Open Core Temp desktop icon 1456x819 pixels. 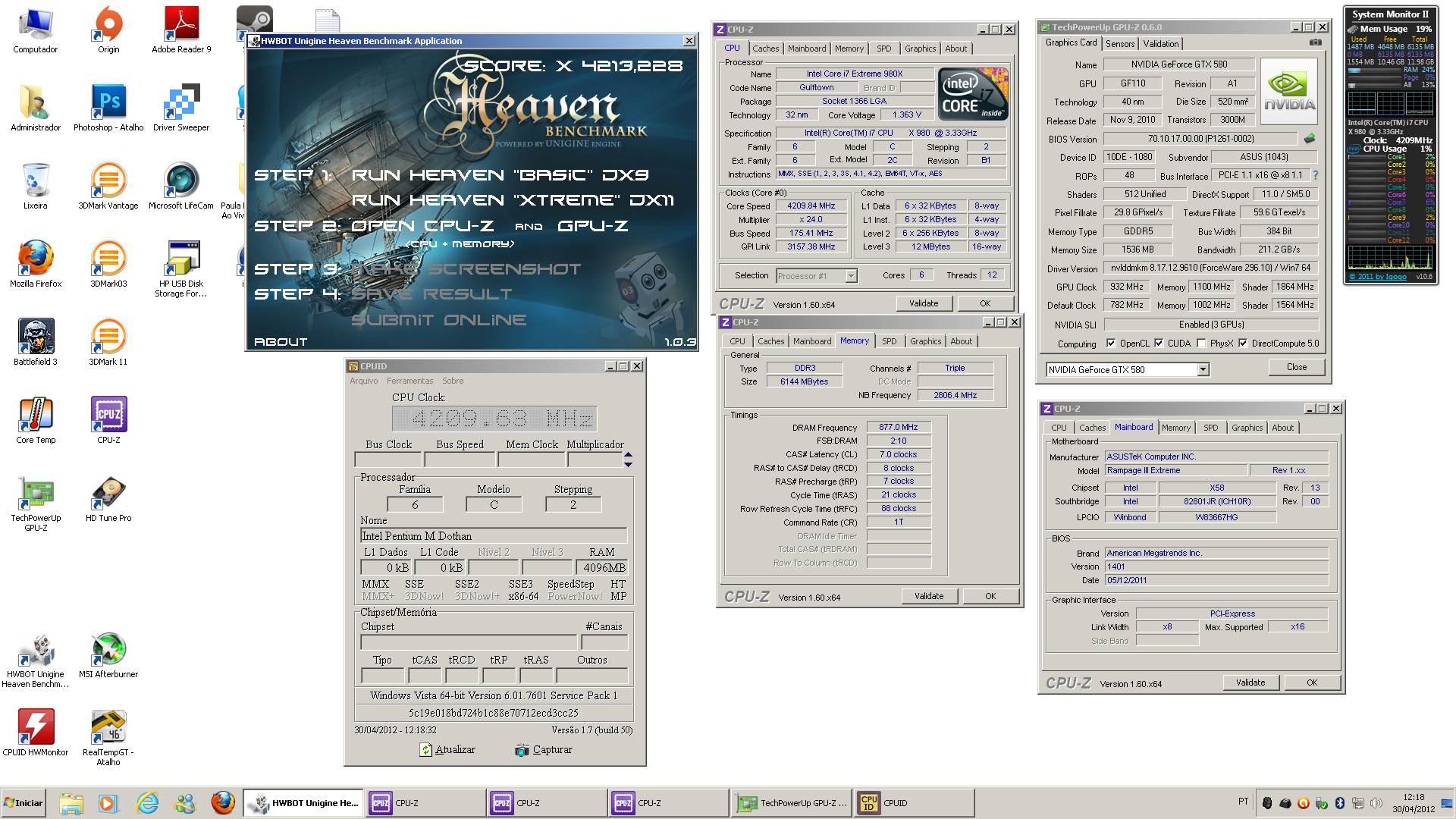tap(36, 421)
